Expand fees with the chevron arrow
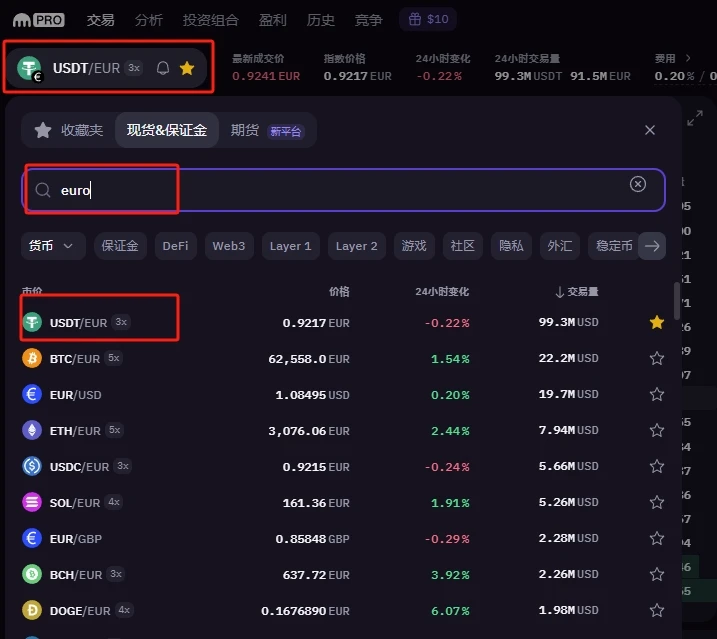The width and height of the screenshot is (717, 639). tap(688, 58)
